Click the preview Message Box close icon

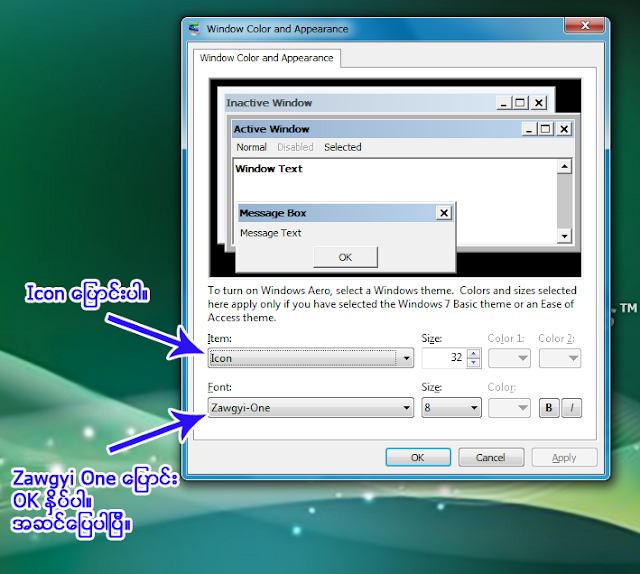tap(444, 213)
